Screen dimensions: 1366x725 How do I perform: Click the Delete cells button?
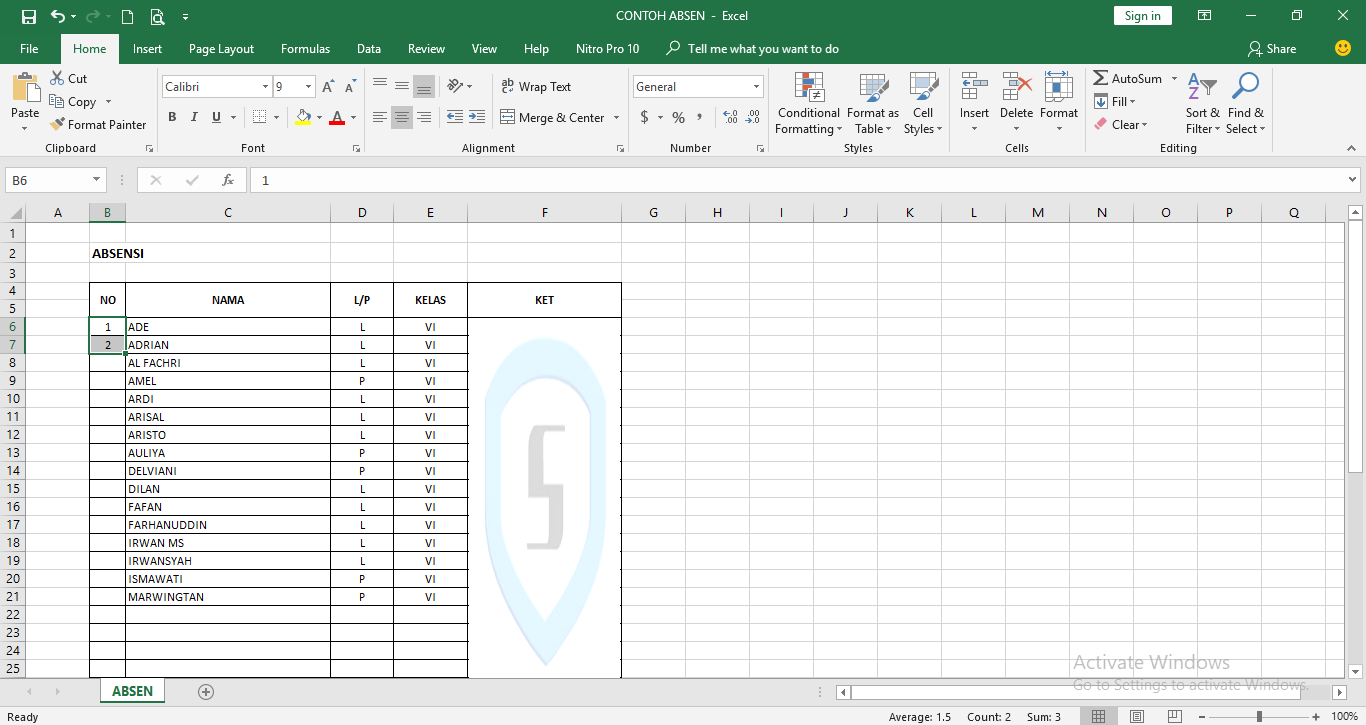tap(1016, 104)
